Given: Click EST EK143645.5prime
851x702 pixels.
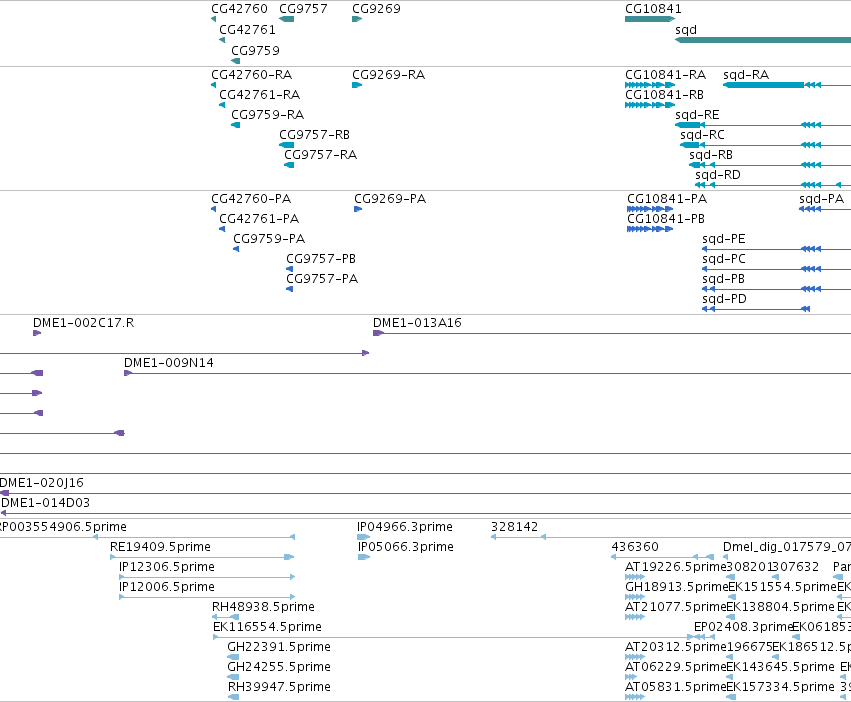Looking at the screenshot, I should point(780,667).
